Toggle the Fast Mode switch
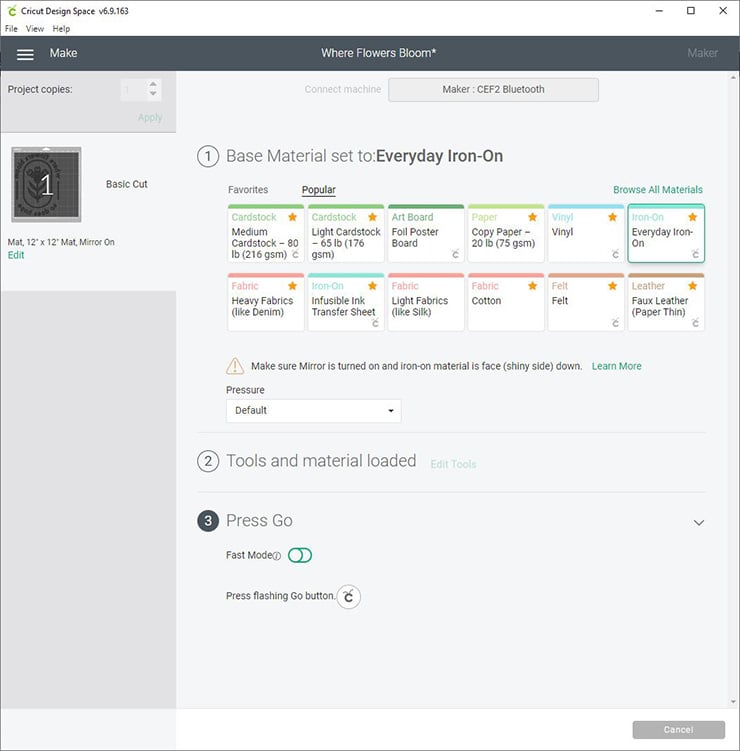 [x=300, y=556]
